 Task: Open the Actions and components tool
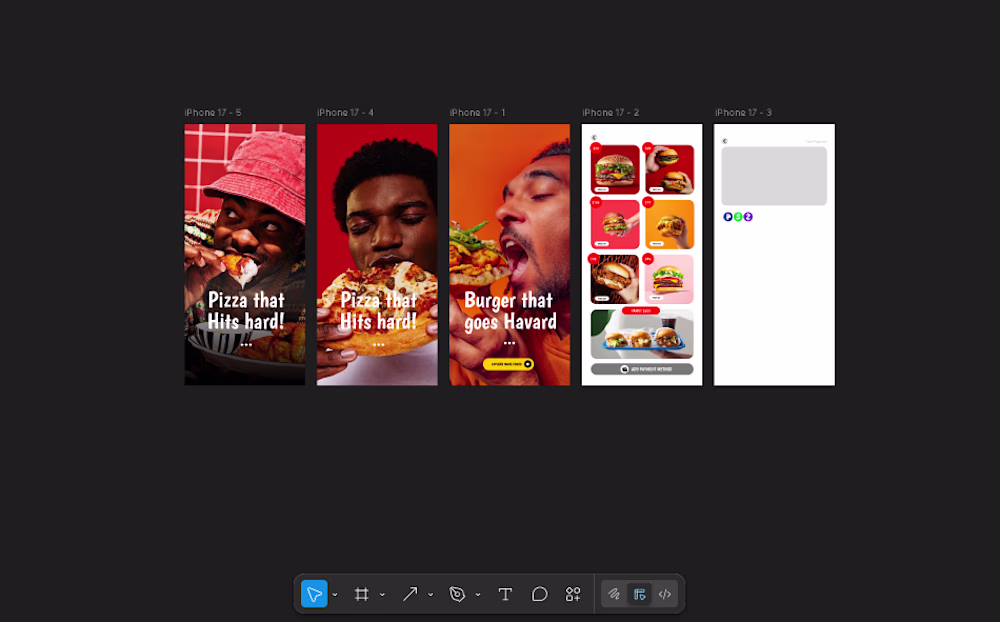coord(573,594)
